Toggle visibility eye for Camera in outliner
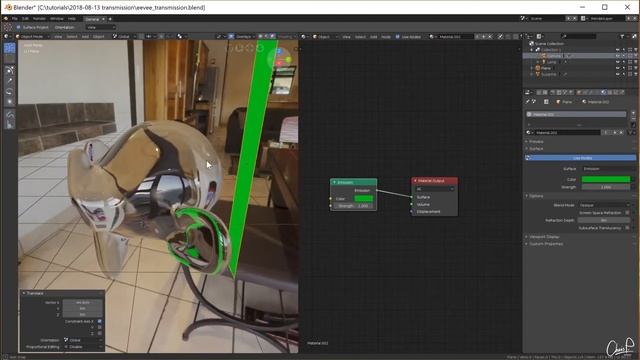 618,56
